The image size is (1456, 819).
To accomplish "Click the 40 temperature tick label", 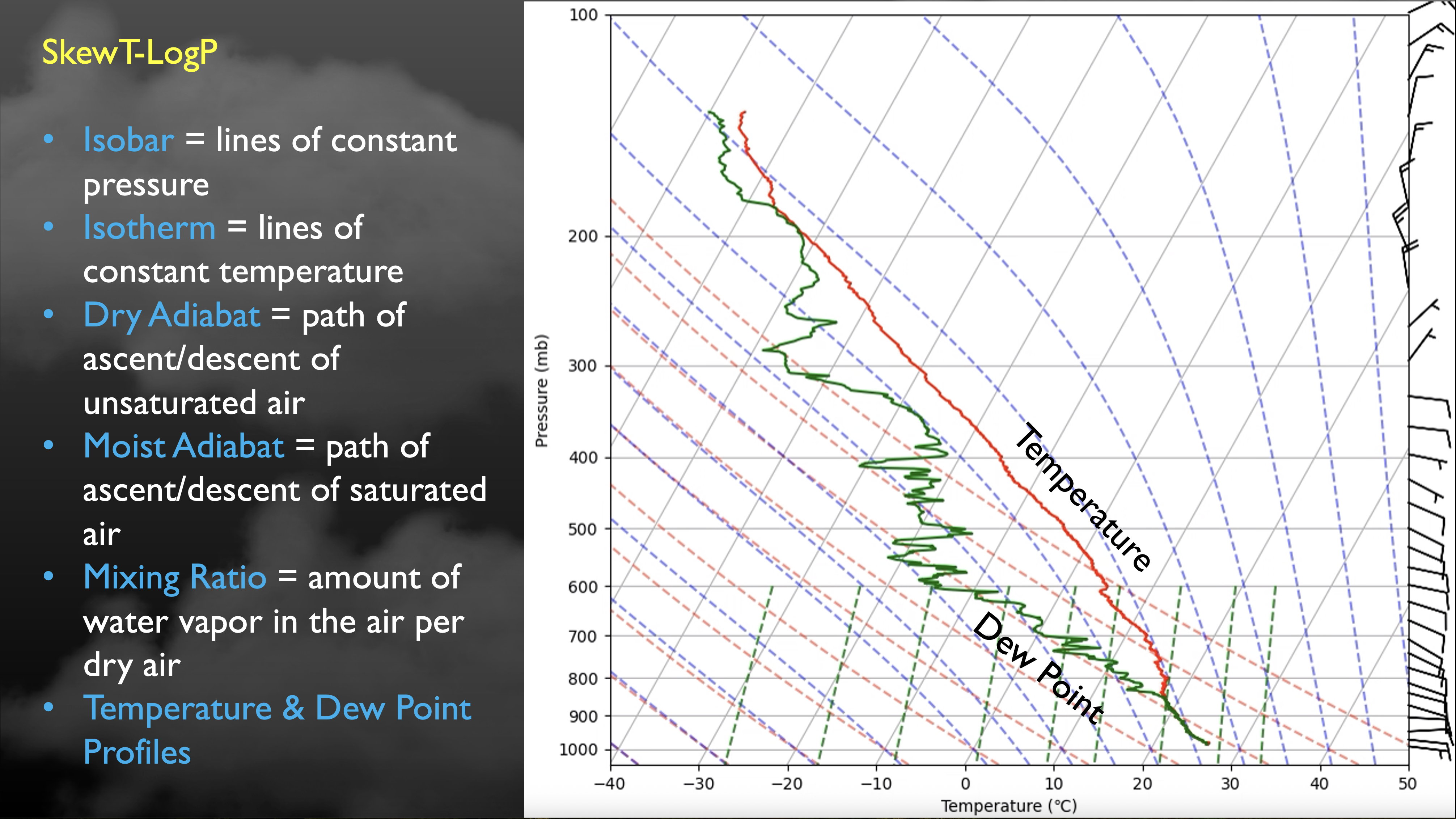I will [1319, 784].
